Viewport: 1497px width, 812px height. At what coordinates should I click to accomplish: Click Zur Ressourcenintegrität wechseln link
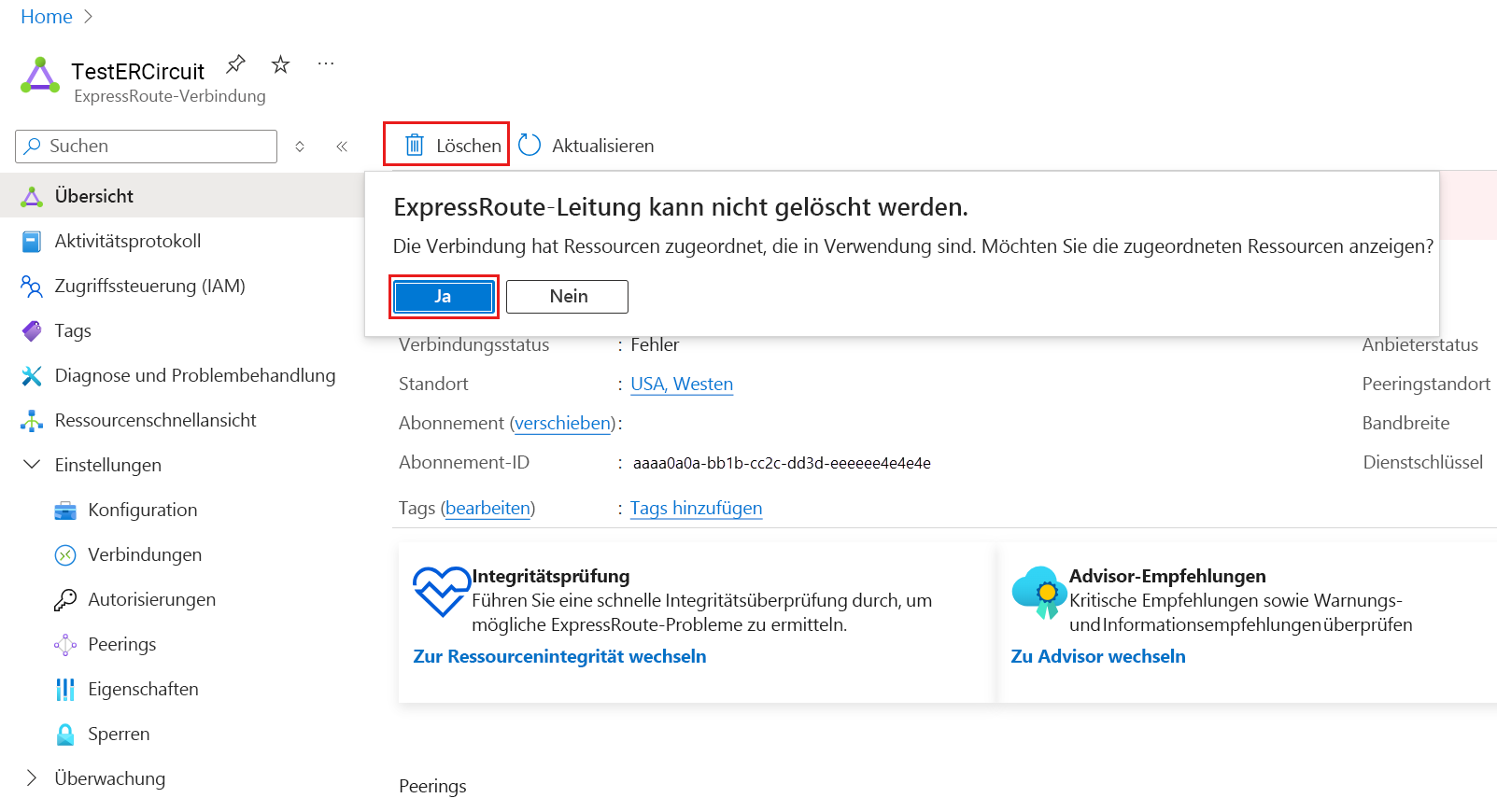(x=559, y=657)
